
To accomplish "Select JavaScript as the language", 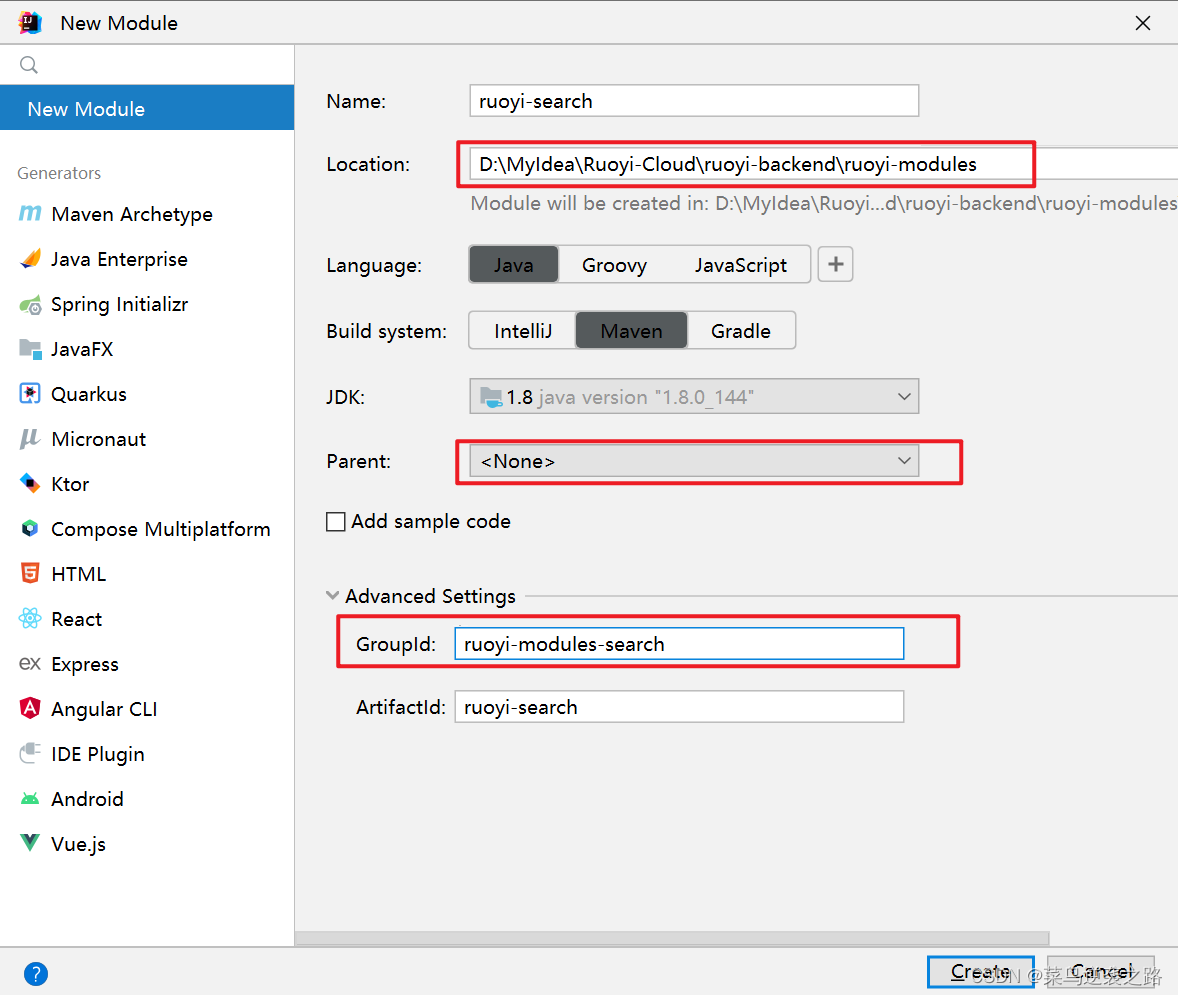I will click(741, 265).
